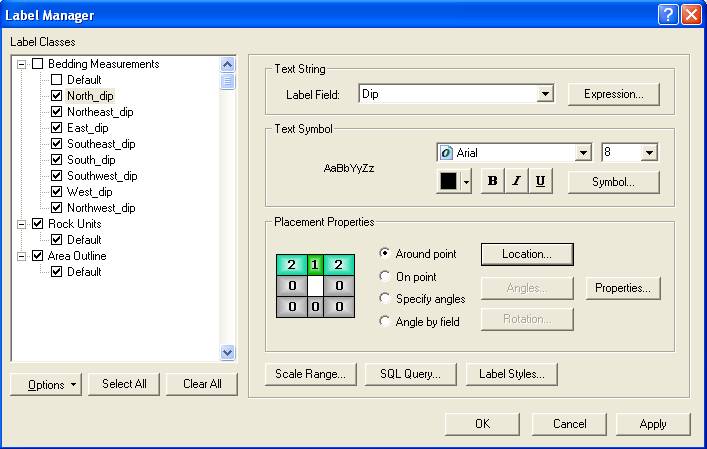Select the On point radio option

click(x=386, y=277)
